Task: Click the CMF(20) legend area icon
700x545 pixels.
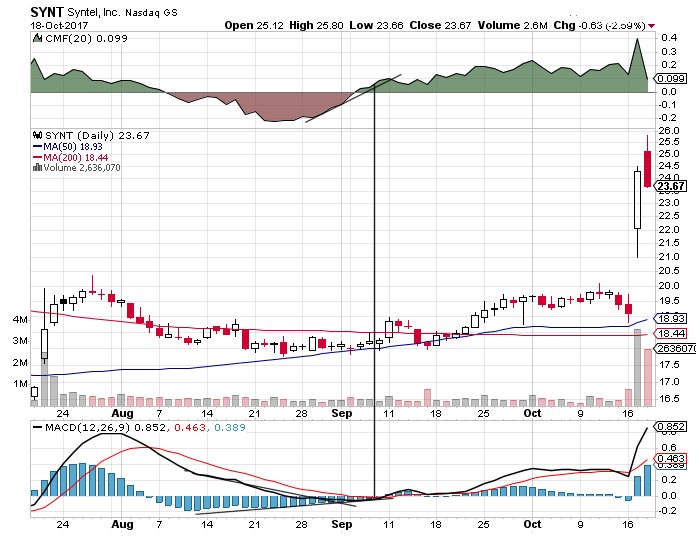Action: 38,39
